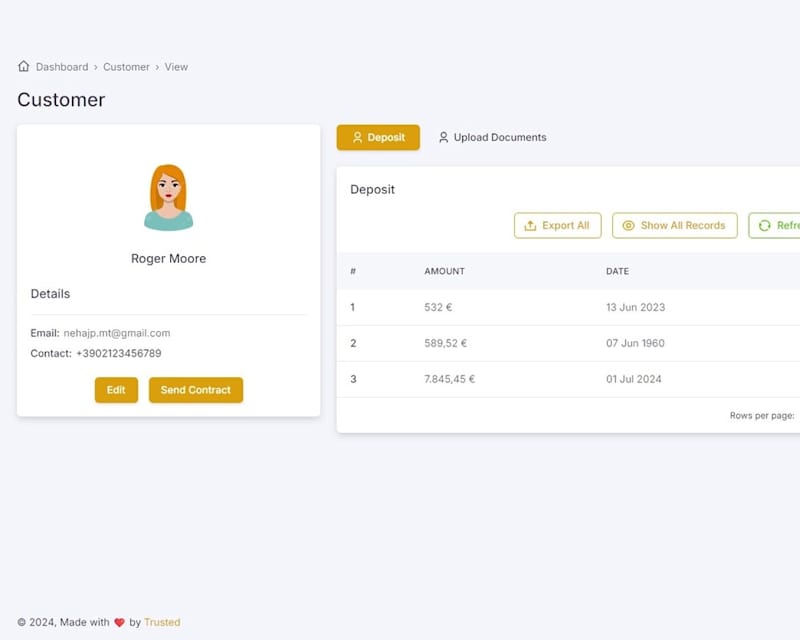Click the date 07 Jun 1960
800x640 pixels.
pos(635,343)
